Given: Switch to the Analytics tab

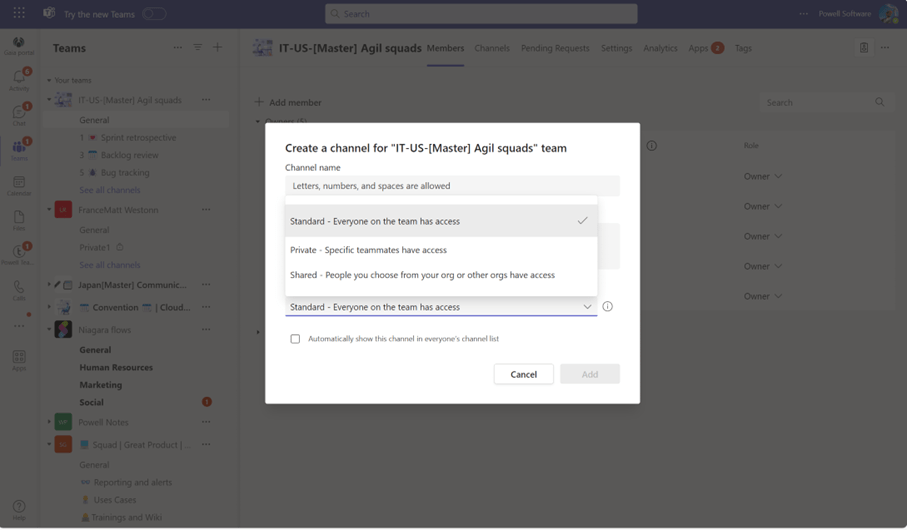Looking at the screenshot, I should [660, 48].
